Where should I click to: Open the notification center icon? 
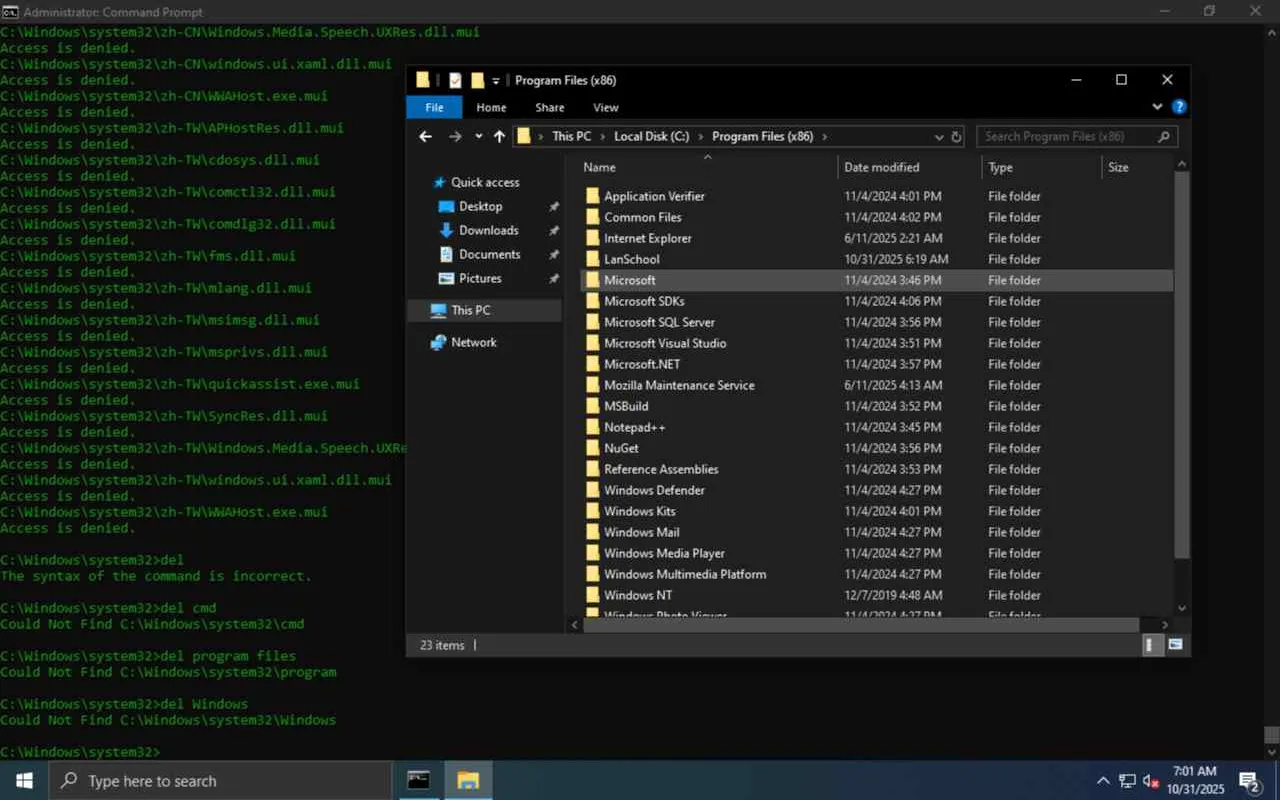pos(1249,780)
